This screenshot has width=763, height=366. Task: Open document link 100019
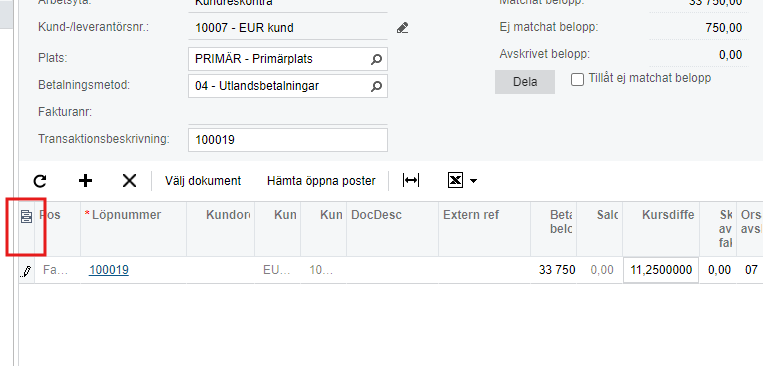[109, 270]
